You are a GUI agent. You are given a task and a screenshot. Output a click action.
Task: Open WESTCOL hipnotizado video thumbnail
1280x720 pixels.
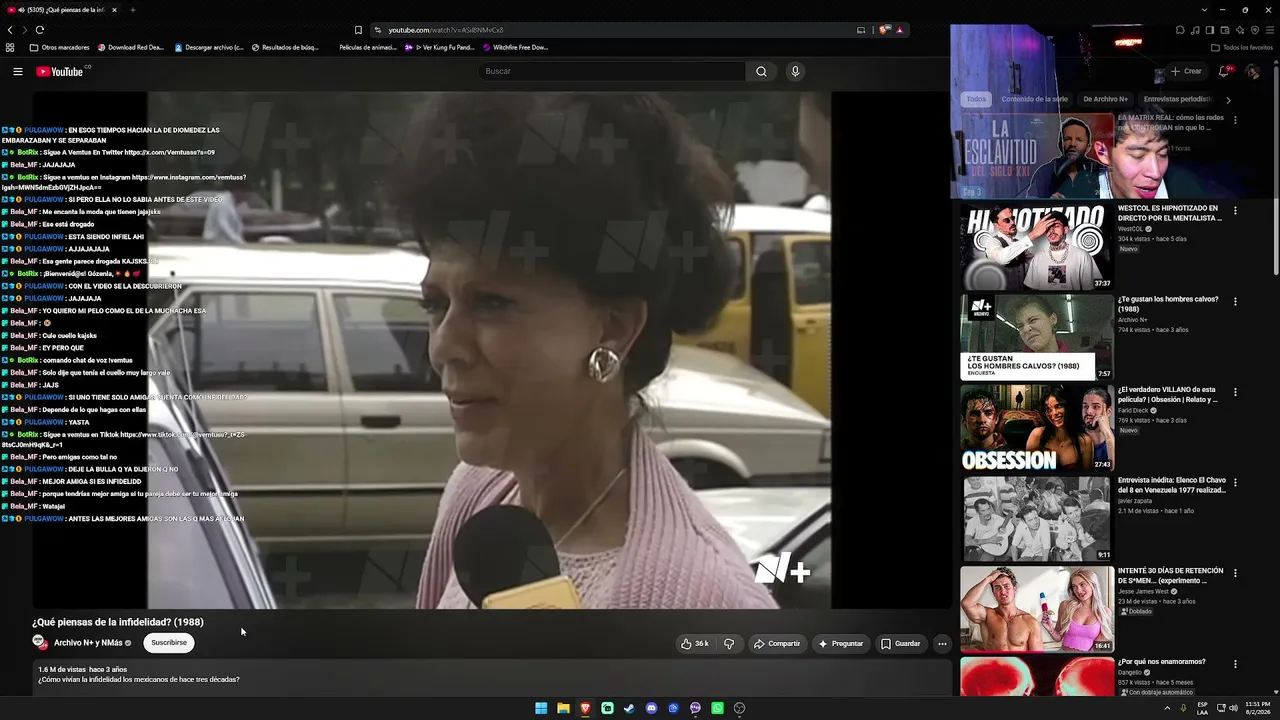click(1037, 246)
